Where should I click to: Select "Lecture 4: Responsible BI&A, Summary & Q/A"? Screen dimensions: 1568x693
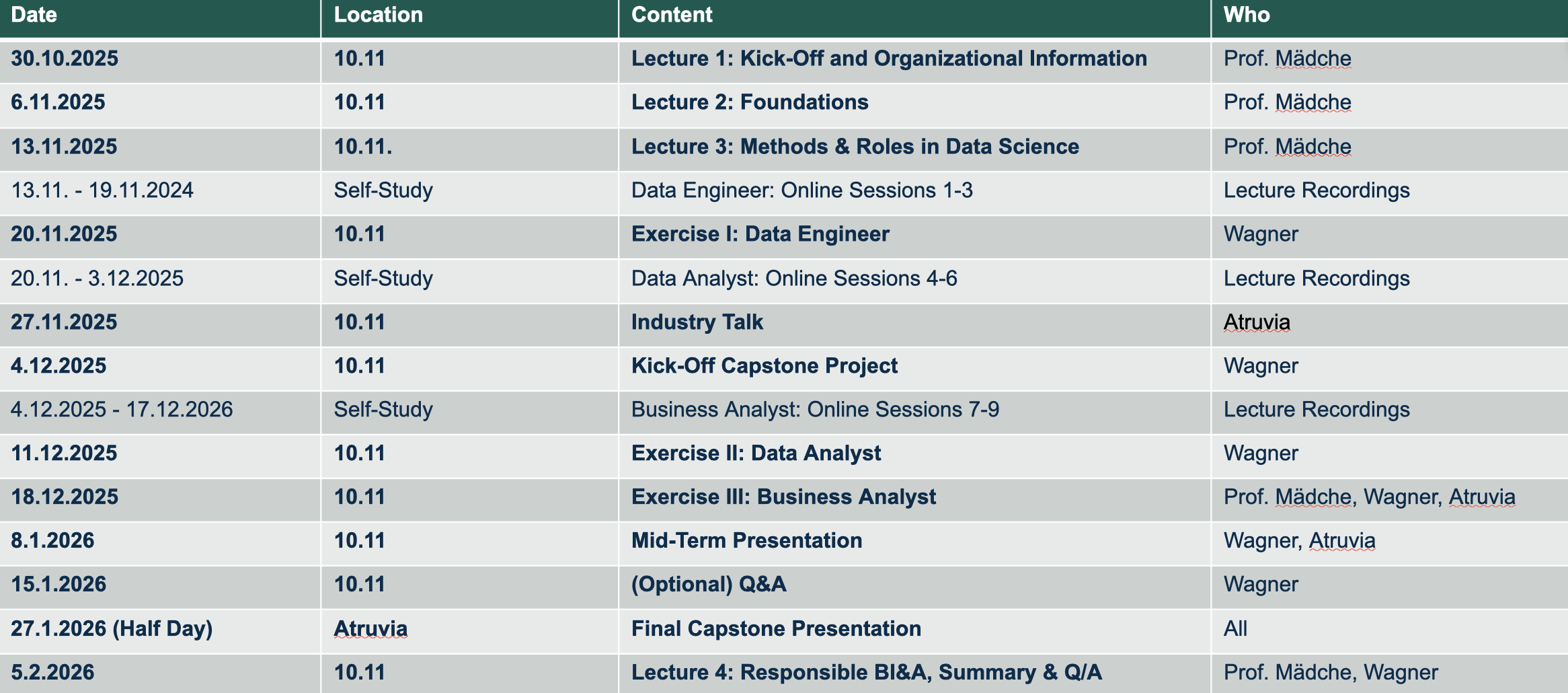866,672
